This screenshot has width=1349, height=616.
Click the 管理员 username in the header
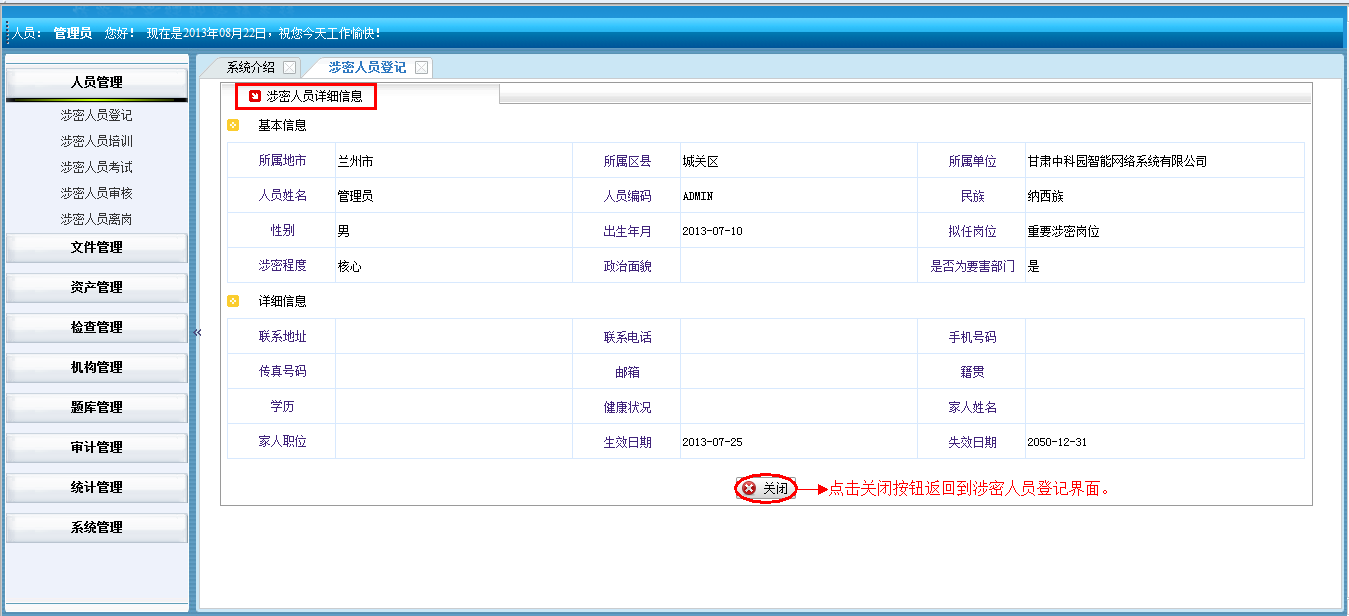point(73,33)
